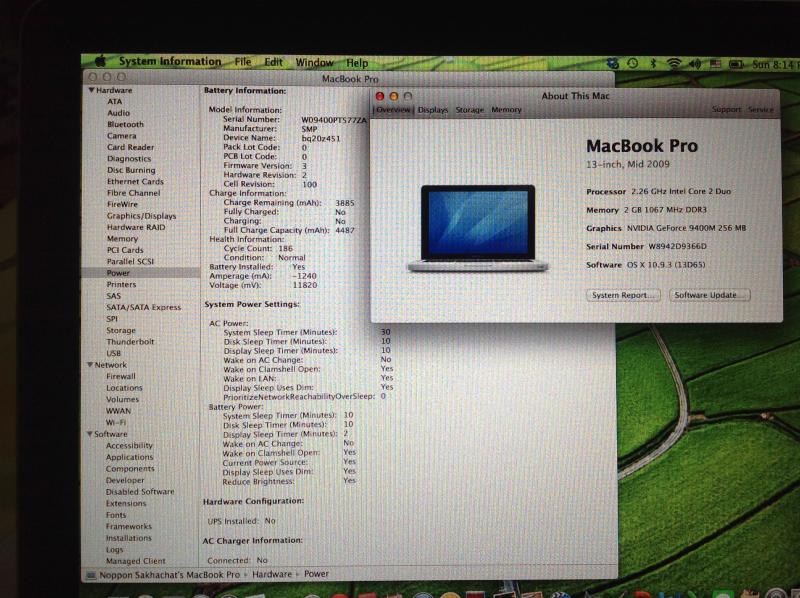Select Fibre Channel in the sidebar
The height and width of the screenshot is (598, 800).
tap(133, 193)
